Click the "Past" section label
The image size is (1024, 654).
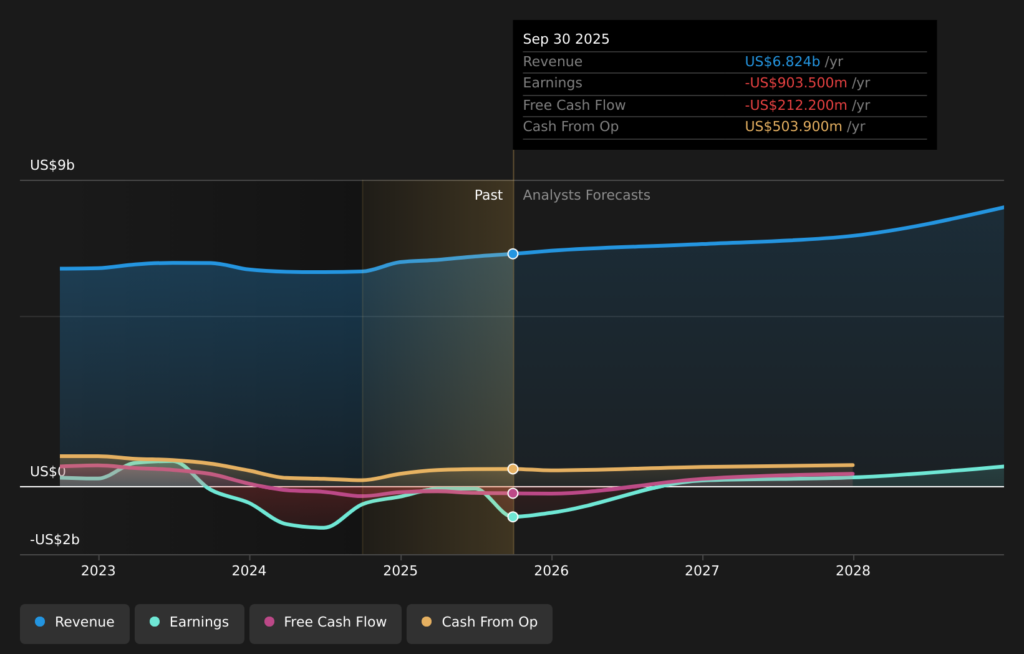coord(488,195)
